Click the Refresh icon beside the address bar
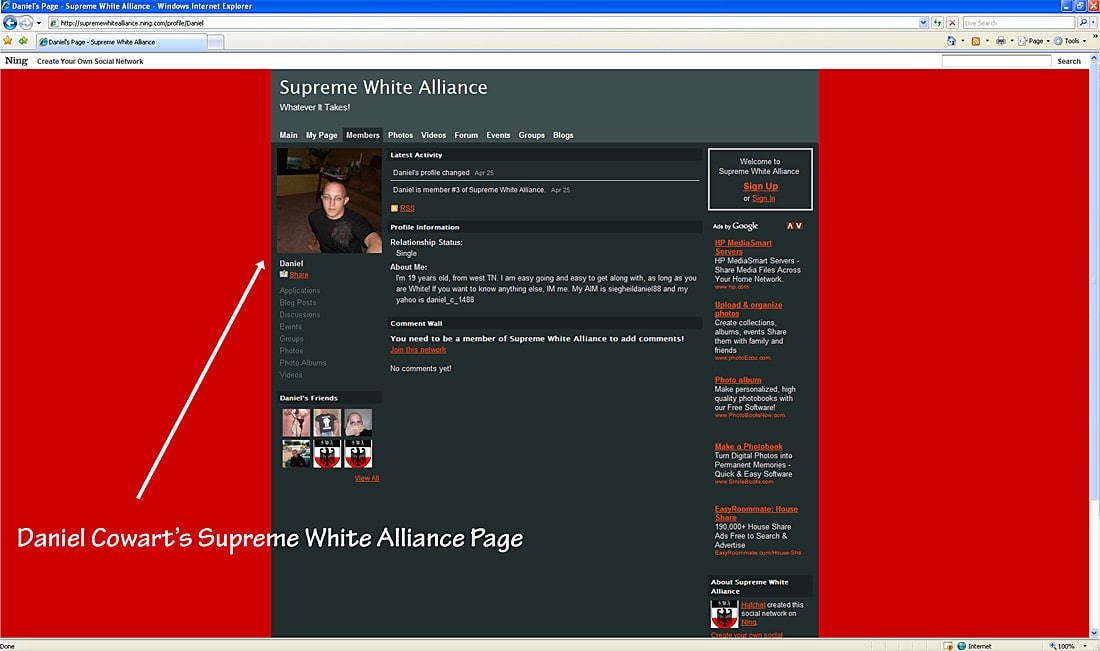Image resolution: width=1100 pixels, height=651 pixels. [936, 22]
